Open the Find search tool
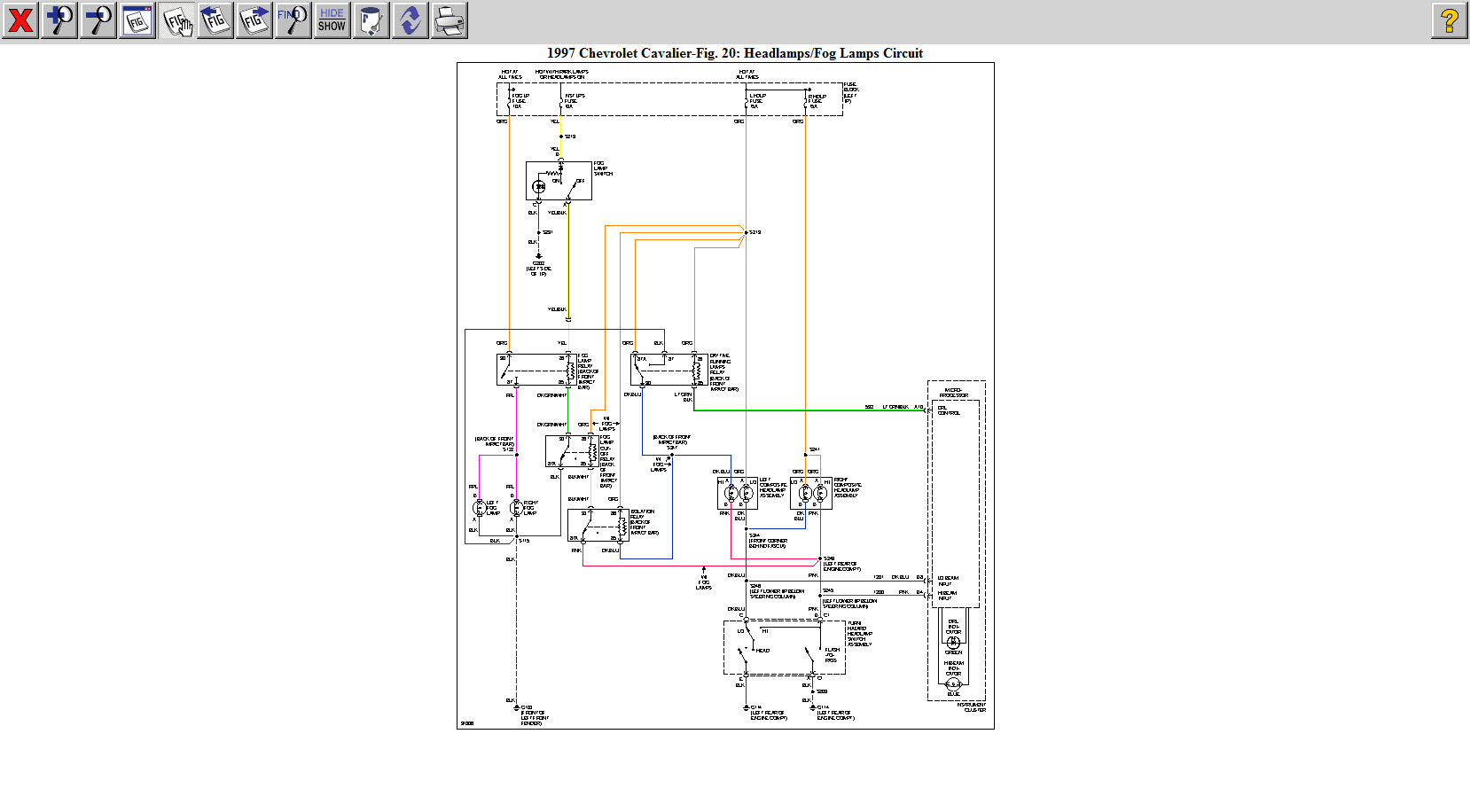The height and width of the screenshot is (812, 1470). pyautogui.click(x=293, y=20)
